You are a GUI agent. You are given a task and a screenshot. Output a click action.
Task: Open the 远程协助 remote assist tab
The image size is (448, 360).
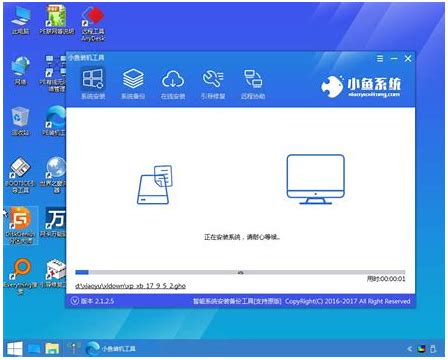pyautogui.click(x=253, y=84)
